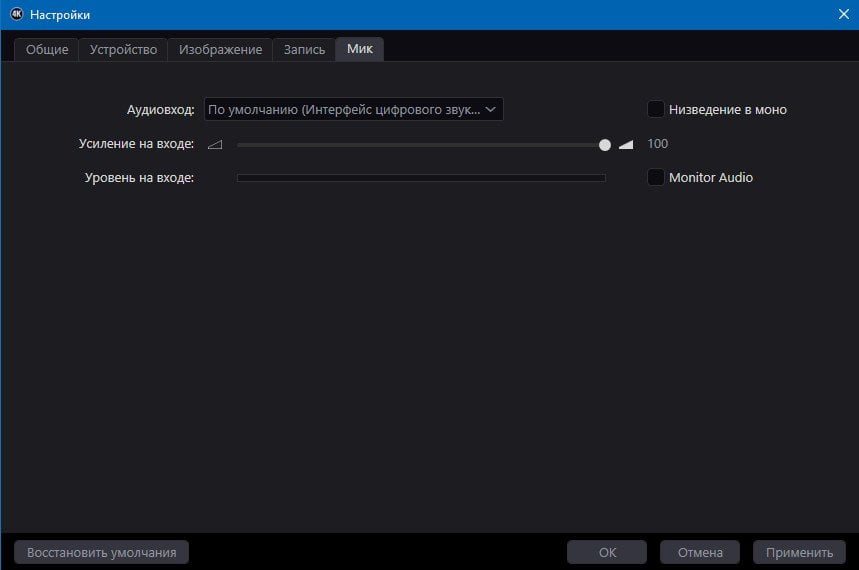This screenshot has height=570, width=859.
Task: Click the Отмена button
Action: pos(700,552)
